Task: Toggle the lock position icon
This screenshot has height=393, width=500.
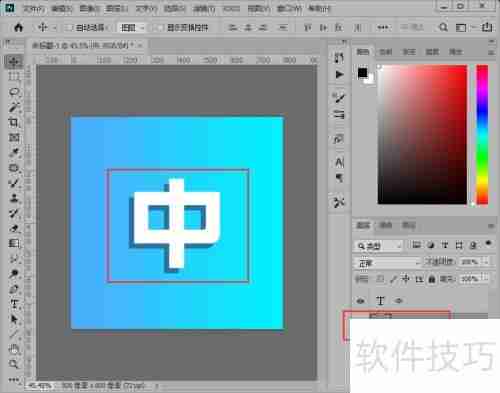Action: click(x=406, y=279)
